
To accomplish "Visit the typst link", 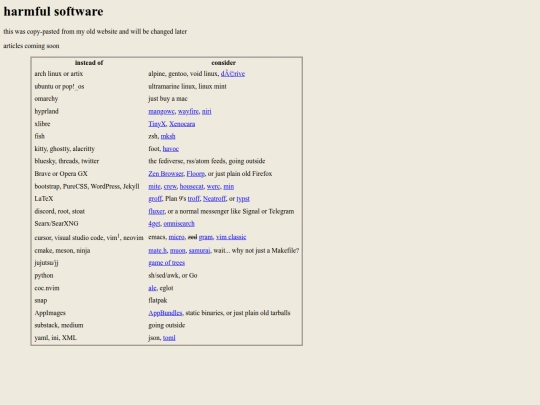I will (x=243, y=199).
